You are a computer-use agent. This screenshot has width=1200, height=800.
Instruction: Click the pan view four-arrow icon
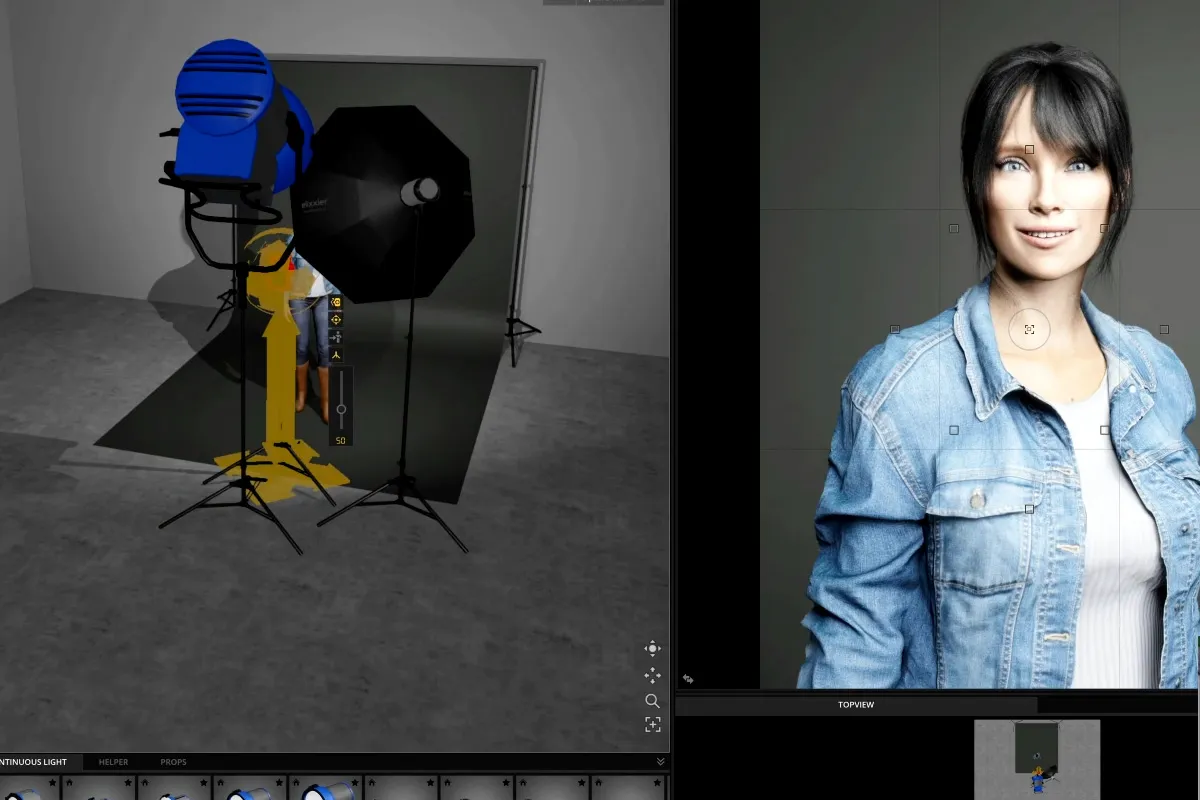652,675
